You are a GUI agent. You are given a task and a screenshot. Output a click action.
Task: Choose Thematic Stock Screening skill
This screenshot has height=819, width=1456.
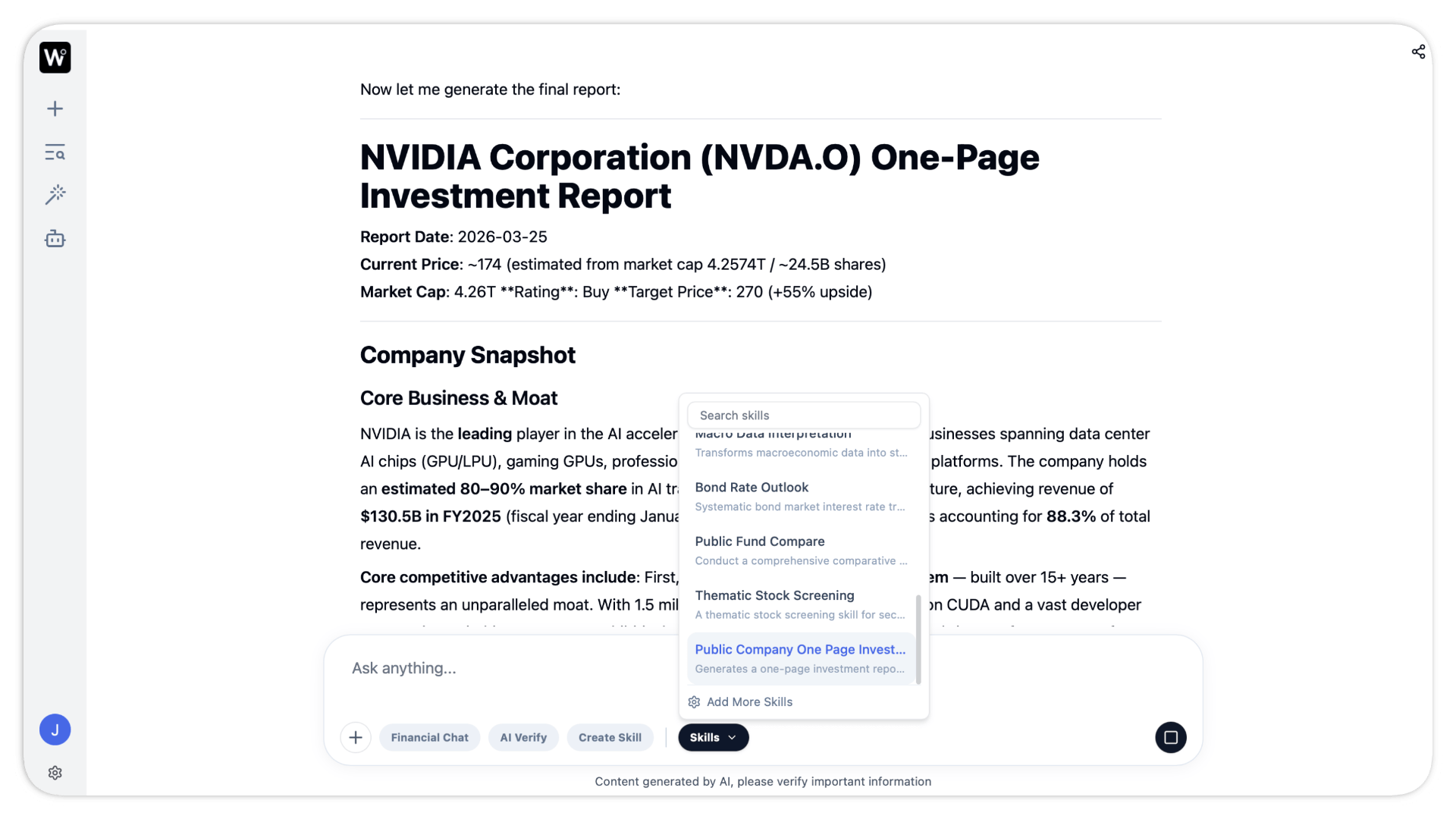[800, 604]
